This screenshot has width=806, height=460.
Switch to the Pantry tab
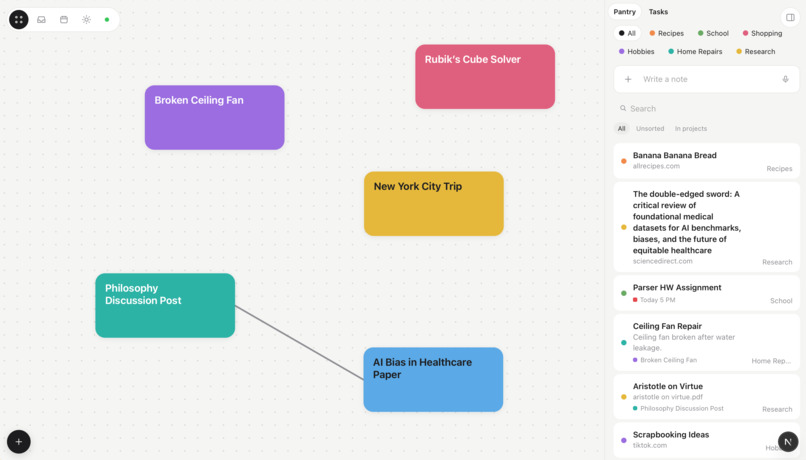click(x=625, y=12)
